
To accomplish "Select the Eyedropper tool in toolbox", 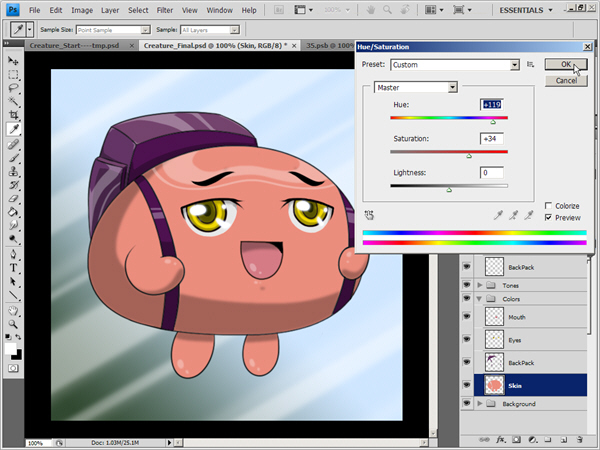I will click(x=13, y=129).
